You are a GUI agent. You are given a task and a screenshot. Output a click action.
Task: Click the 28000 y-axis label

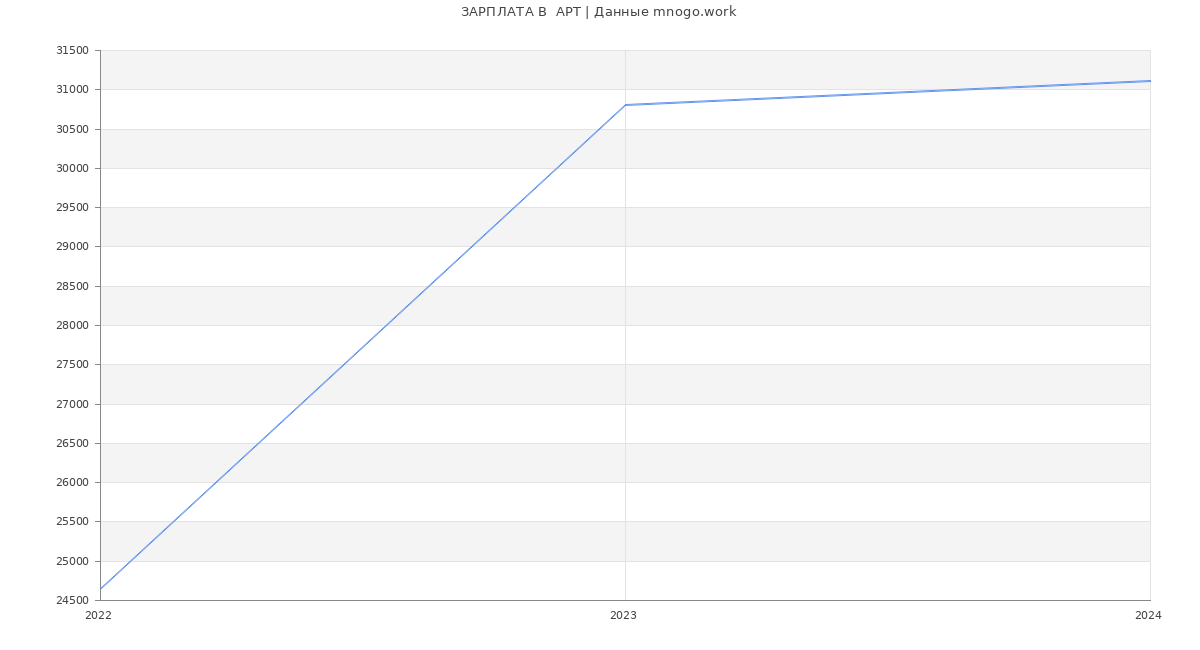tap(72, 326)
